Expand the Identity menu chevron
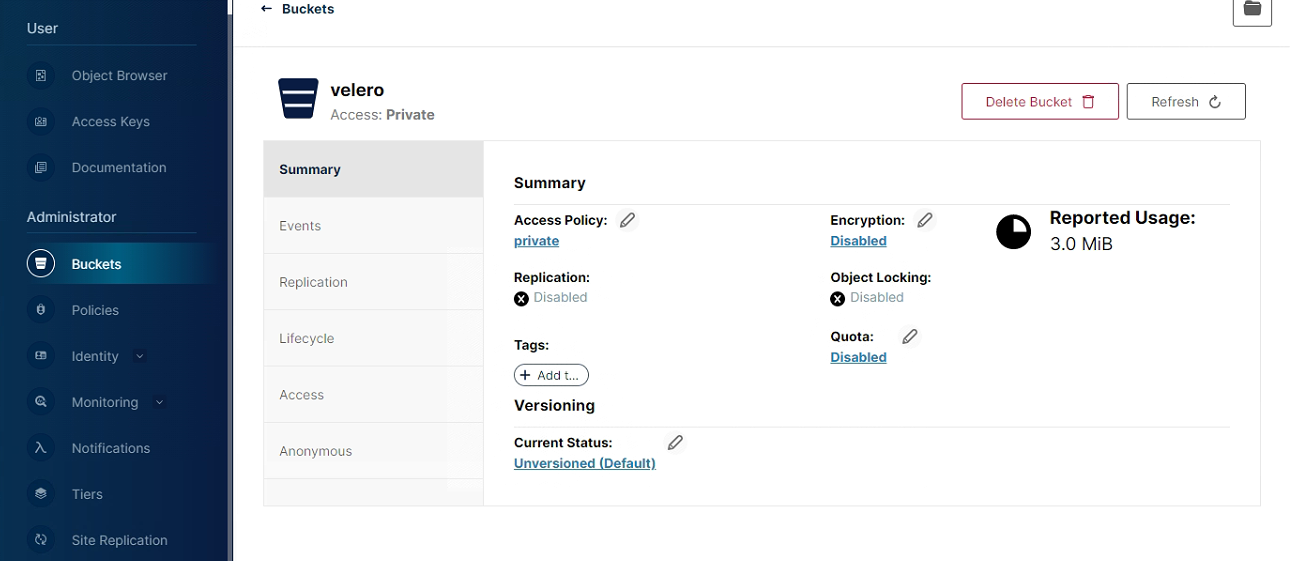 pos(139,356)
